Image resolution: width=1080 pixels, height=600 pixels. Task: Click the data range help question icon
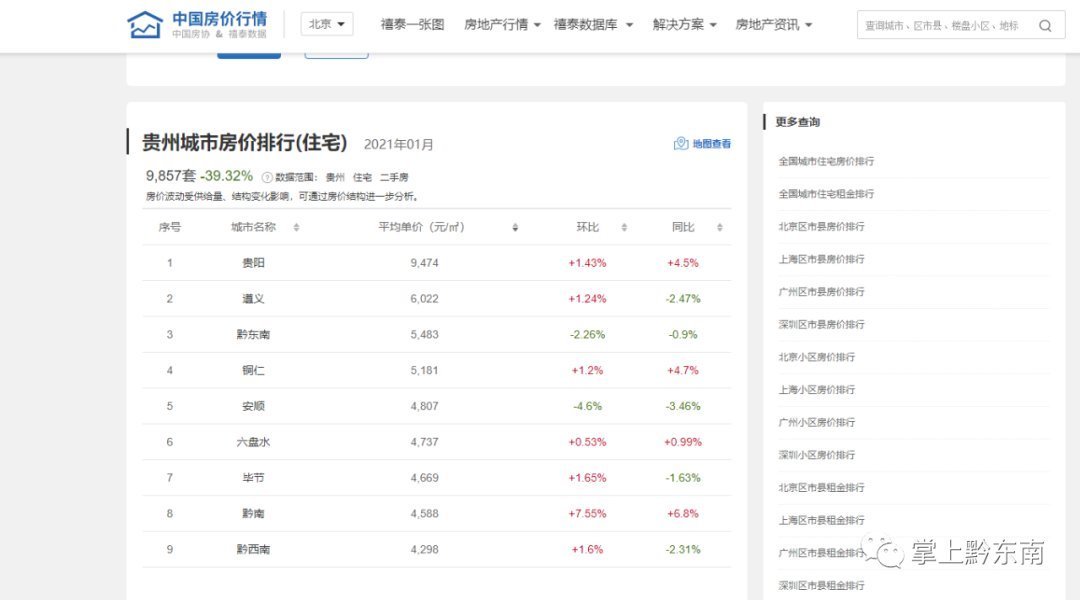pyautogui.click(x=267, y=177)
